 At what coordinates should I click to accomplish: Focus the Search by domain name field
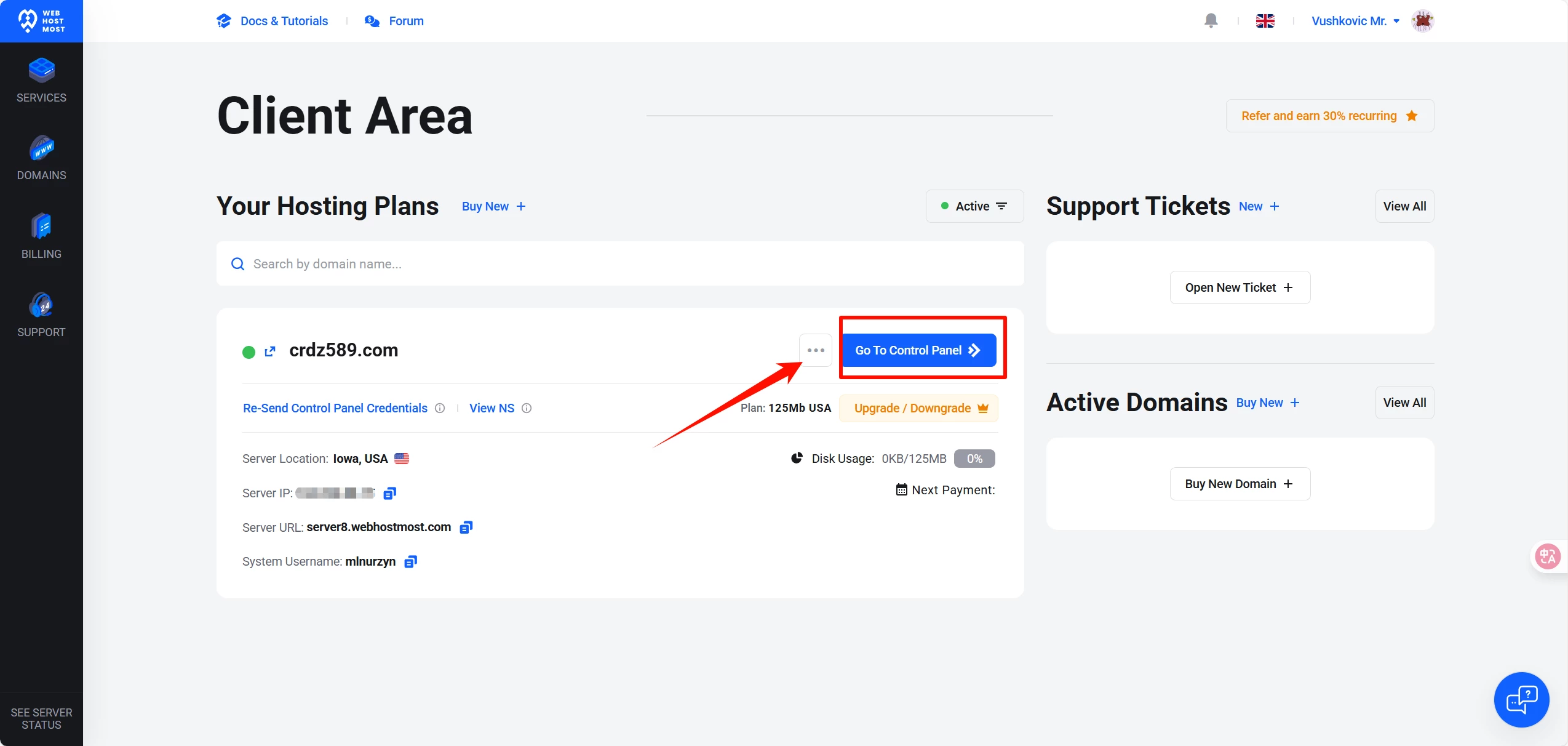pos(620,264)
